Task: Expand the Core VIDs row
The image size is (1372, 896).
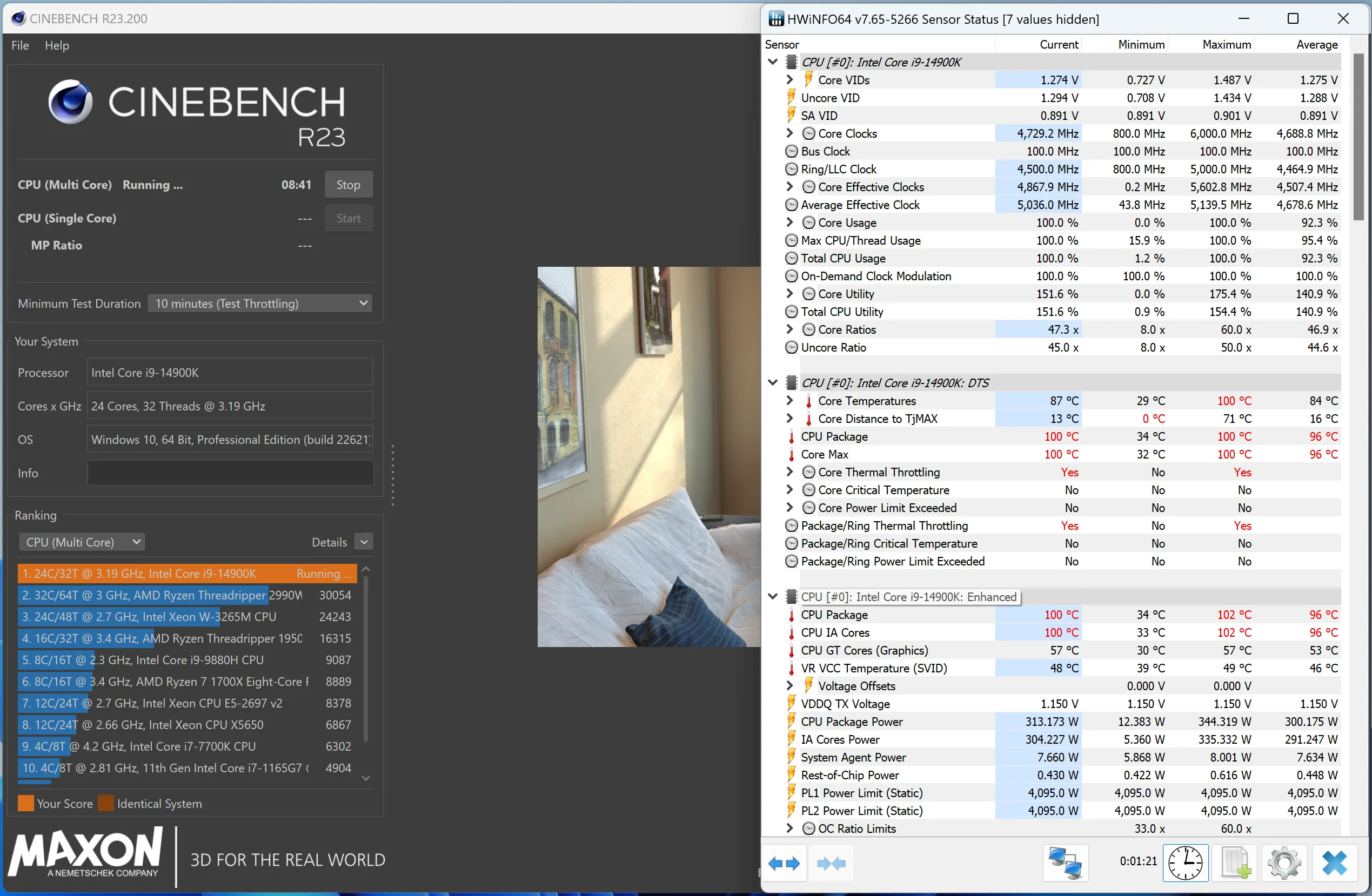Action: pyautogui.click(x=790, y=79)
